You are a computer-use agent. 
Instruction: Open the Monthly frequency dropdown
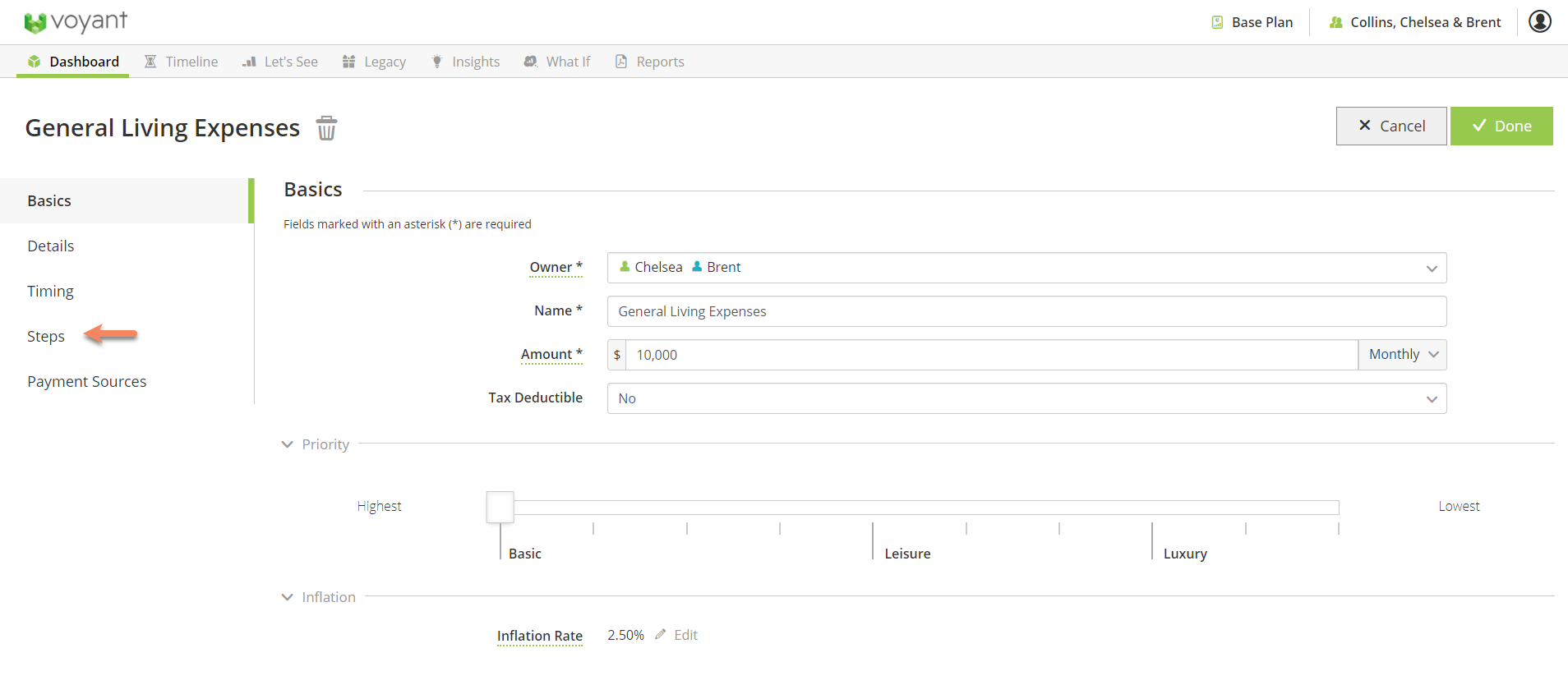pos(1402,355)
